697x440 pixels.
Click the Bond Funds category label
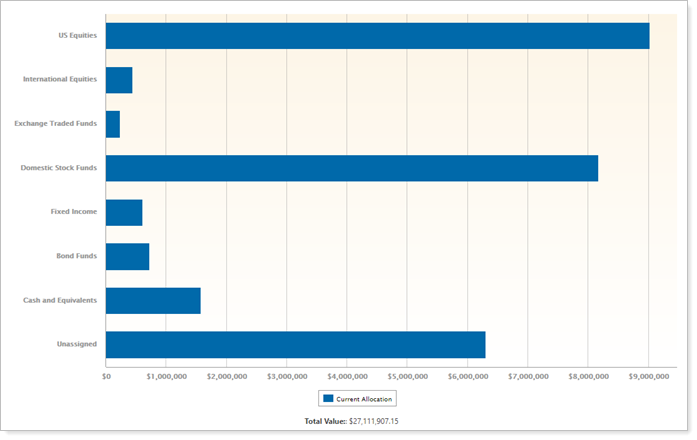coord(76,256)
